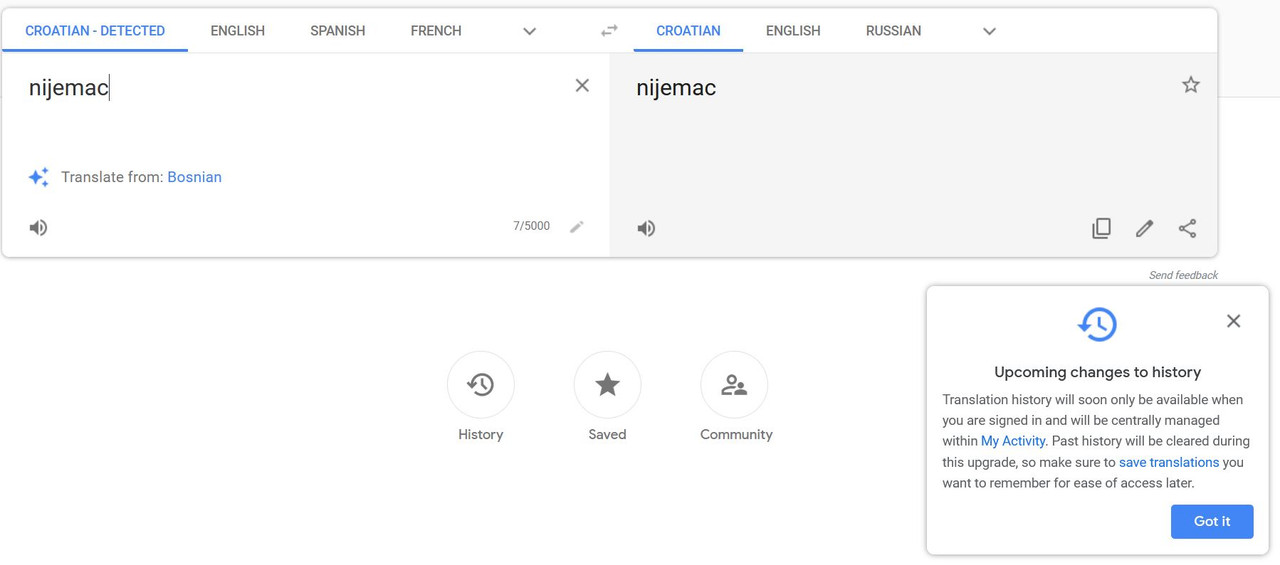Select Croatian as target language
This screenshot has width=1280, height=565.
688,31
